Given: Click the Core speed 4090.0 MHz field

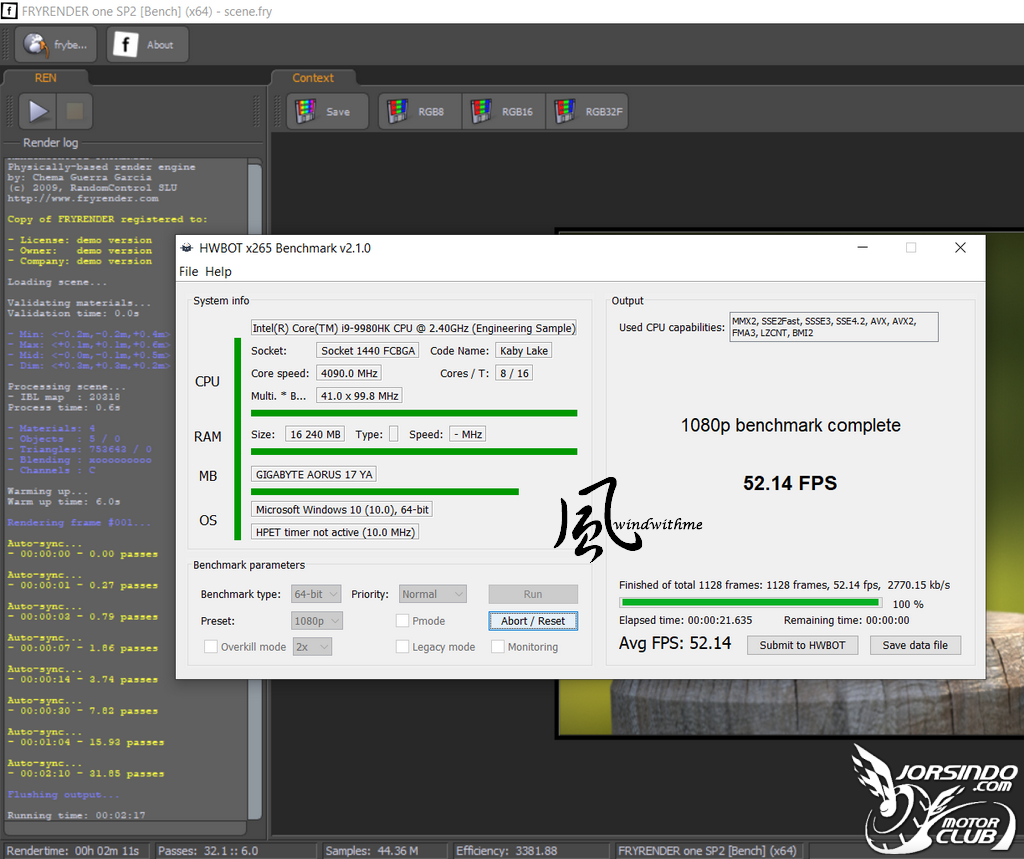Looking at the screenshot, I should click(349, 373).
